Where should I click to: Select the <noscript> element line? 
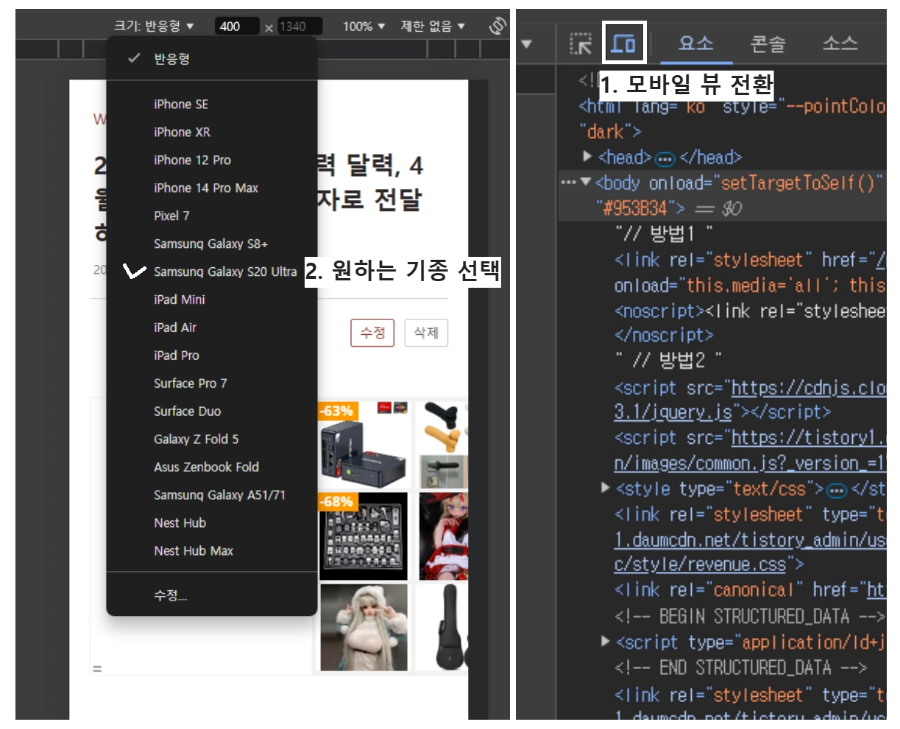point(750,311)
